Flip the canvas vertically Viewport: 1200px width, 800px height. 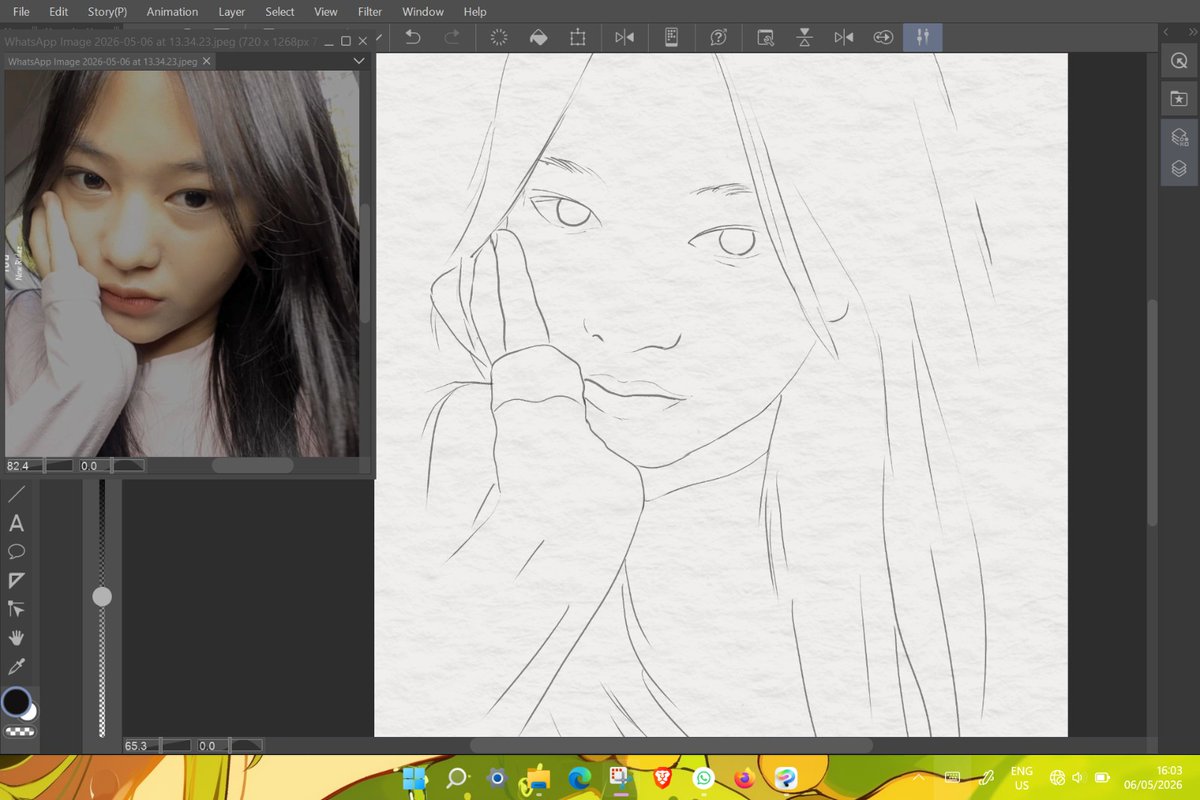coord(804,37)
